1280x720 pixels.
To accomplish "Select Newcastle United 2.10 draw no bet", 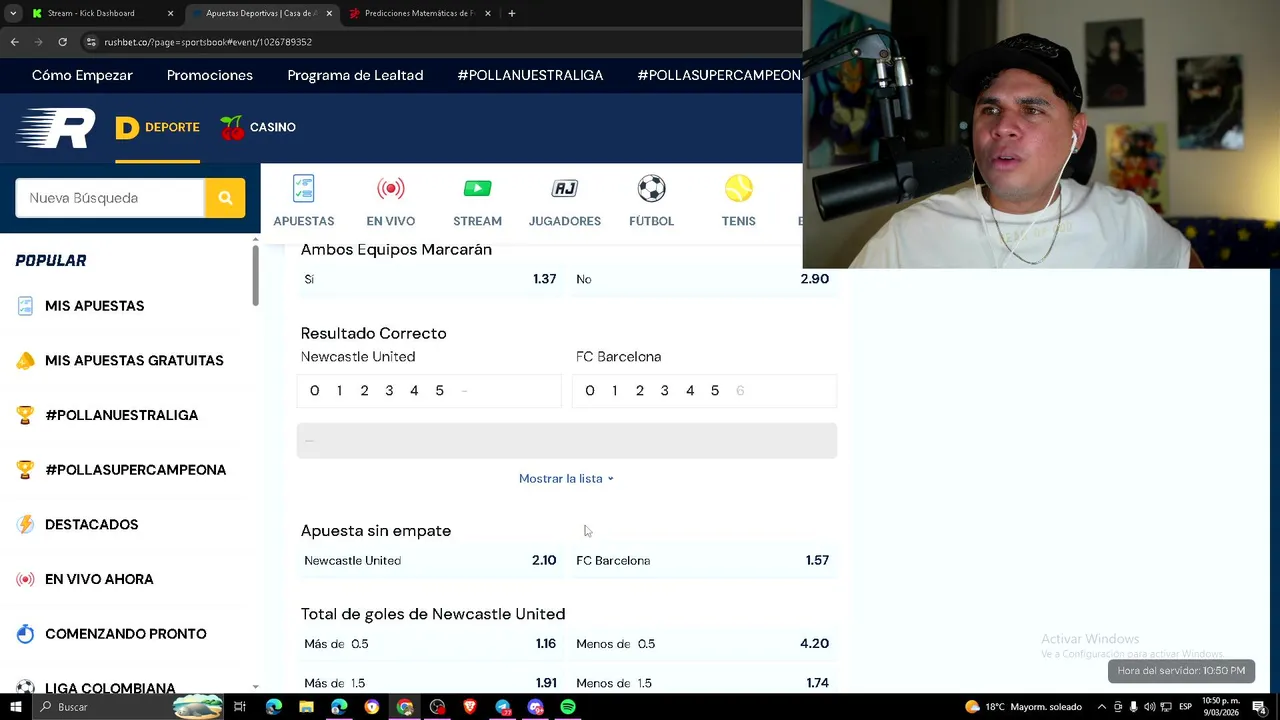I will point(430,560).
